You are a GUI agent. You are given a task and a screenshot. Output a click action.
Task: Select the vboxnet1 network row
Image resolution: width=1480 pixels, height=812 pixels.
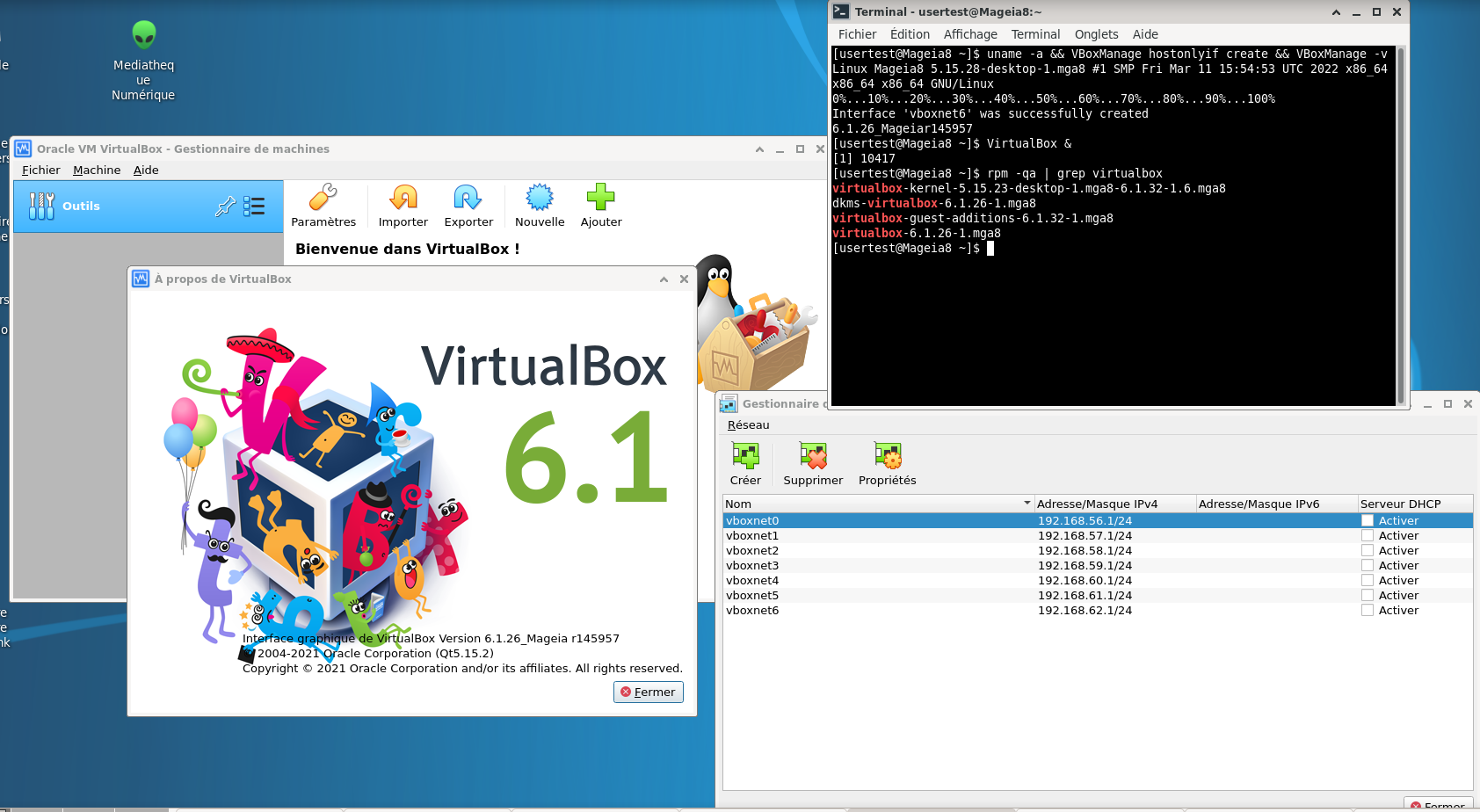pyautogui.click(x=1098, y=535)
